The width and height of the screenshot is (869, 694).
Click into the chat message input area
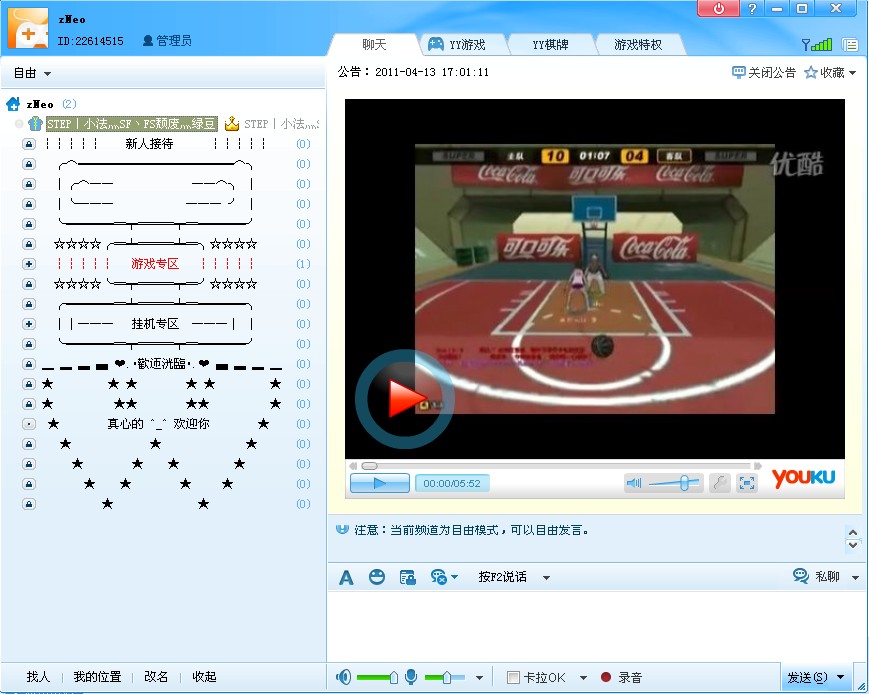coord(596,626)
